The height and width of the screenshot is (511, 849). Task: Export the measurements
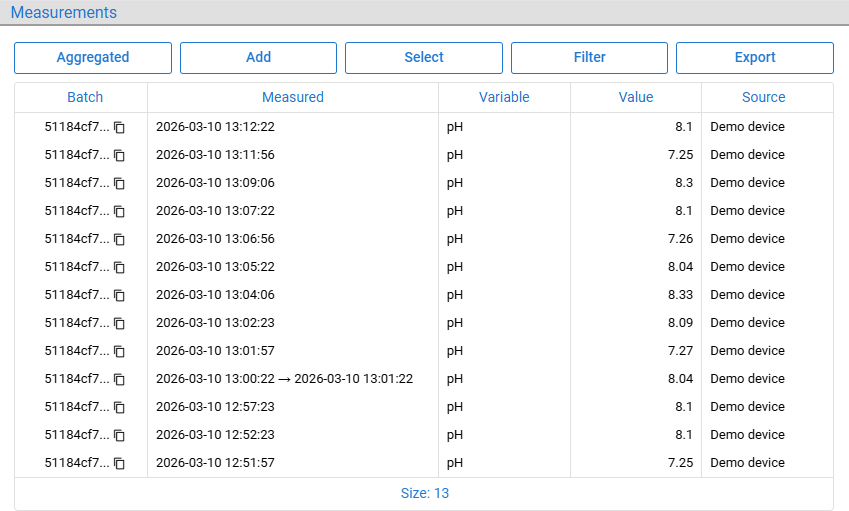coord(755,57)
